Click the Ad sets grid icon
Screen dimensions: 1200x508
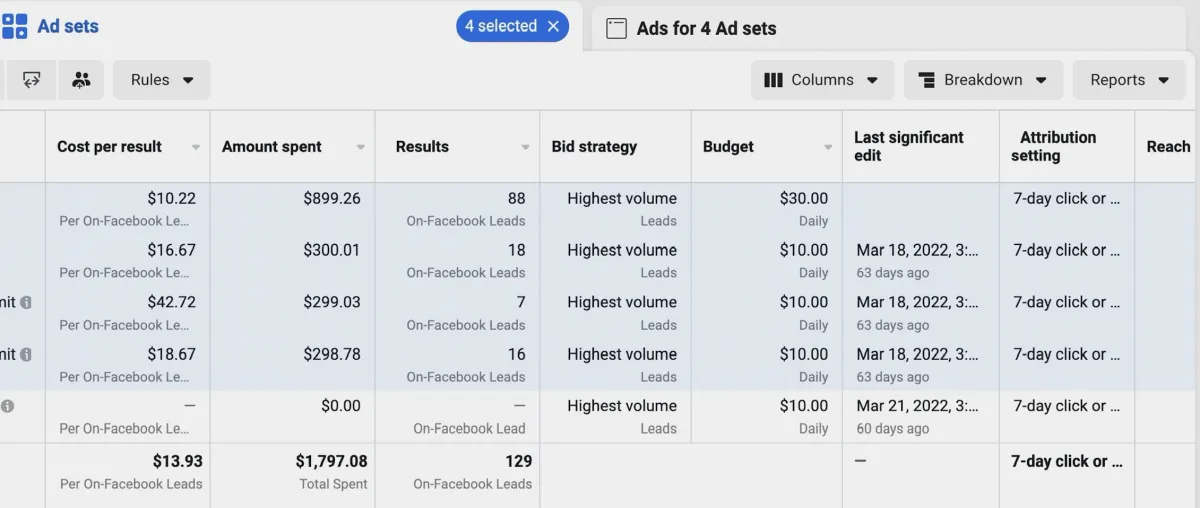[14, 27]
